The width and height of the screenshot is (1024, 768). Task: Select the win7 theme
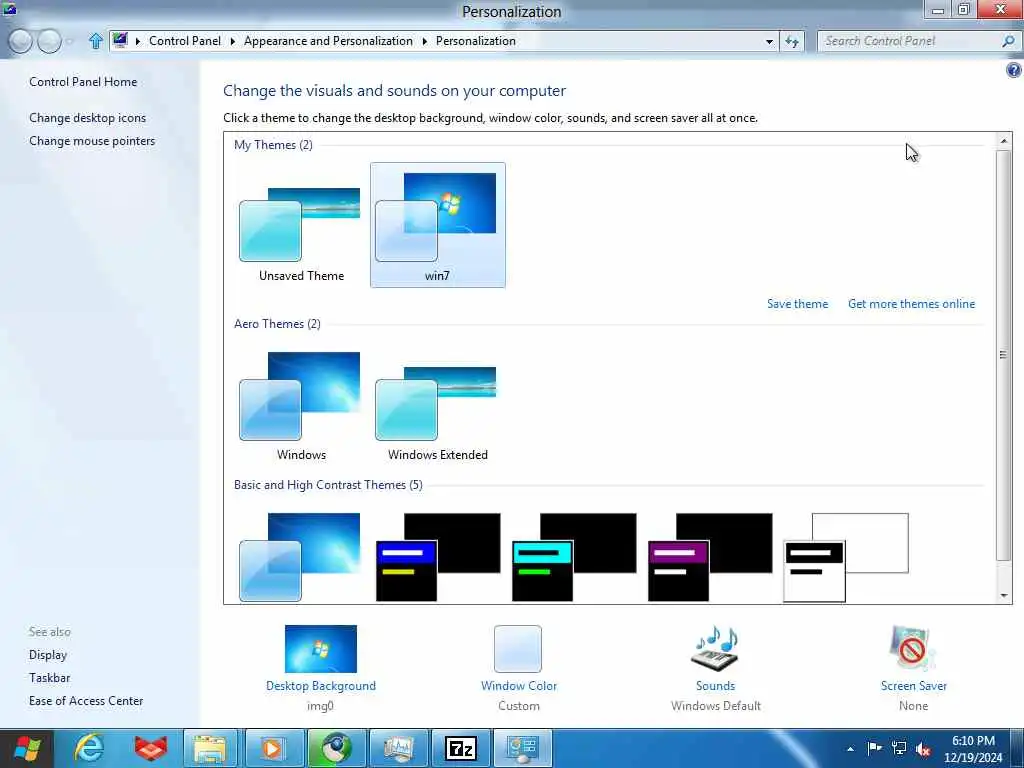438,225
